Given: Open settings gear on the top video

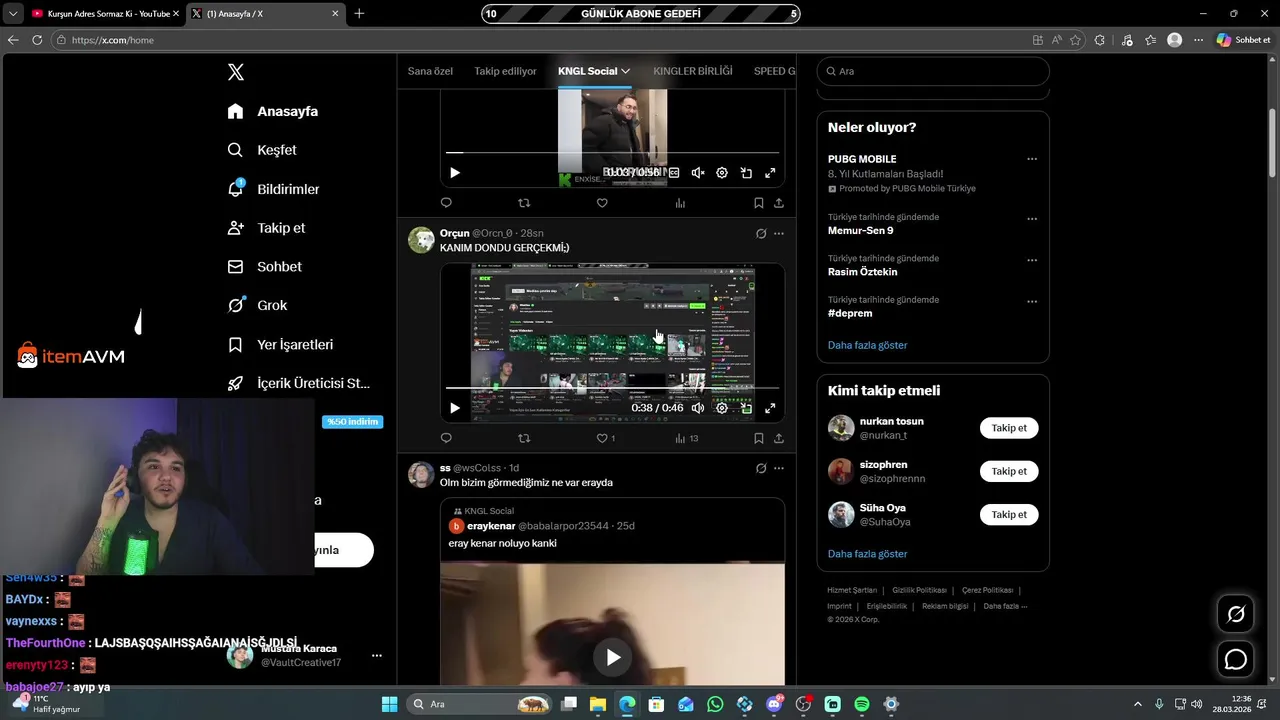Looking at the screenshot, I should pyautogui.click(x=722, y=173).
